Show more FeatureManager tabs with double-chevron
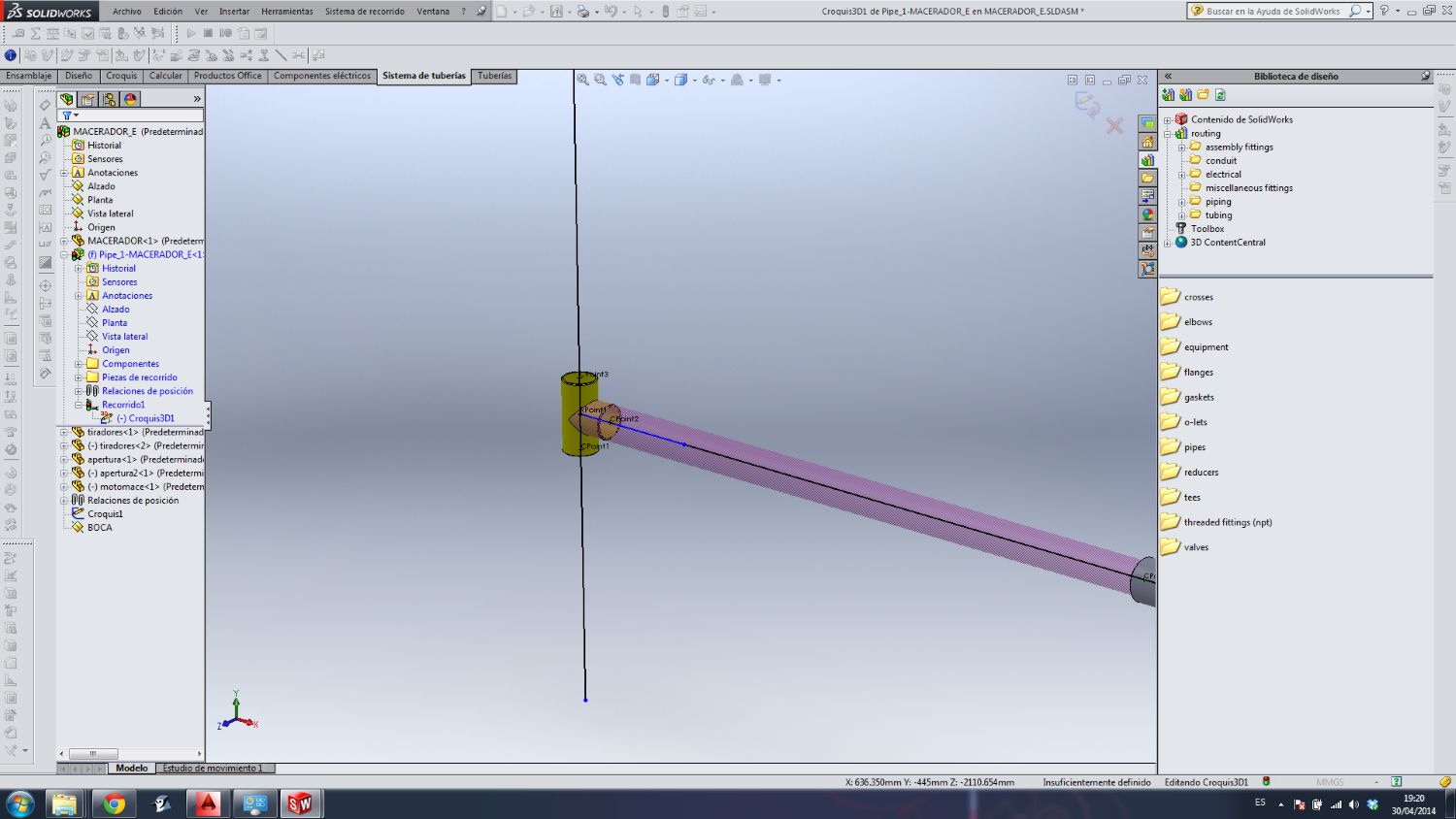This screenshot has width=1456, height=819. tap(197, 99)
